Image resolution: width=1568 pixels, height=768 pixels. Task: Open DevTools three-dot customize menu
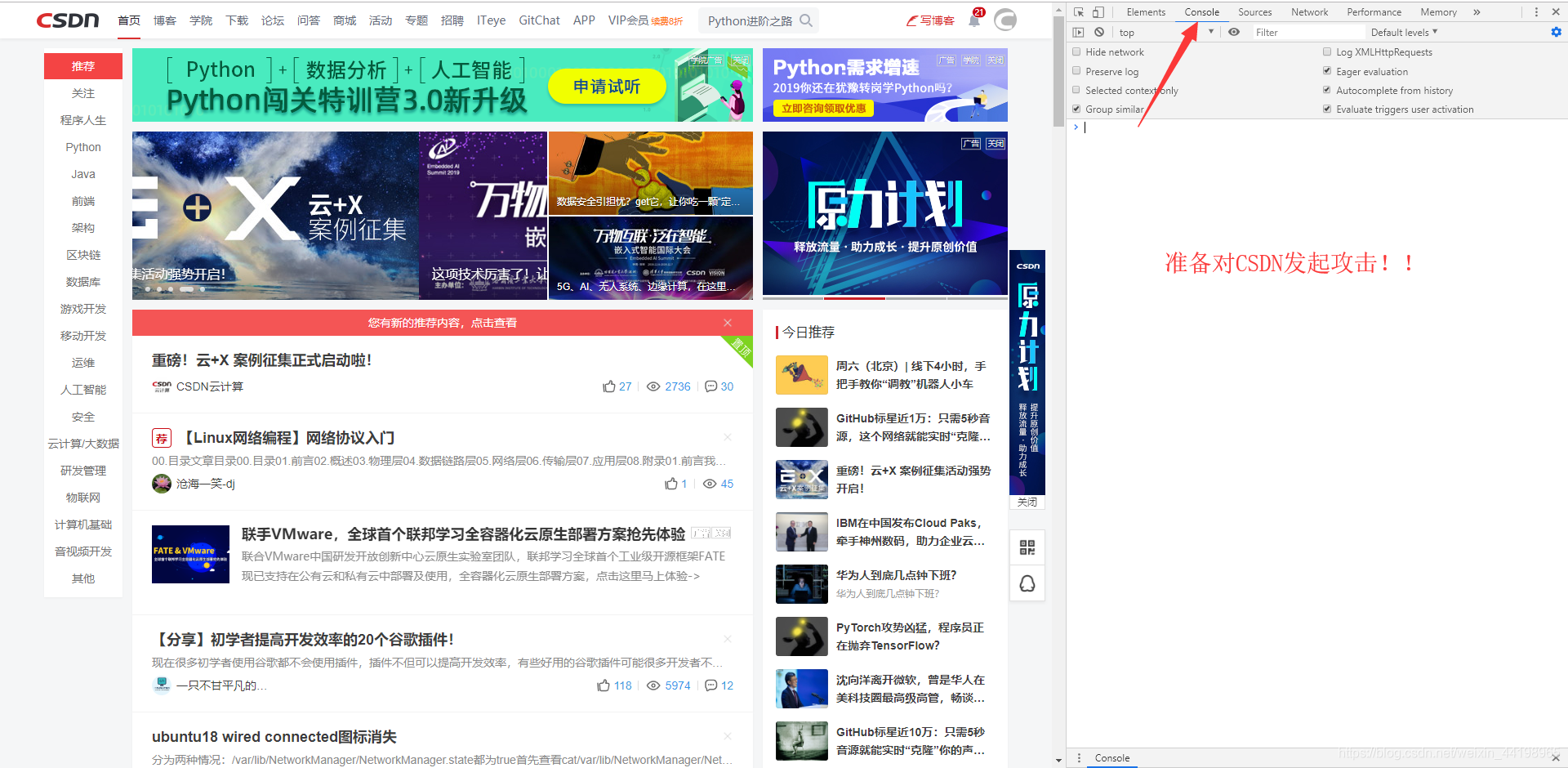(1536, 12)
